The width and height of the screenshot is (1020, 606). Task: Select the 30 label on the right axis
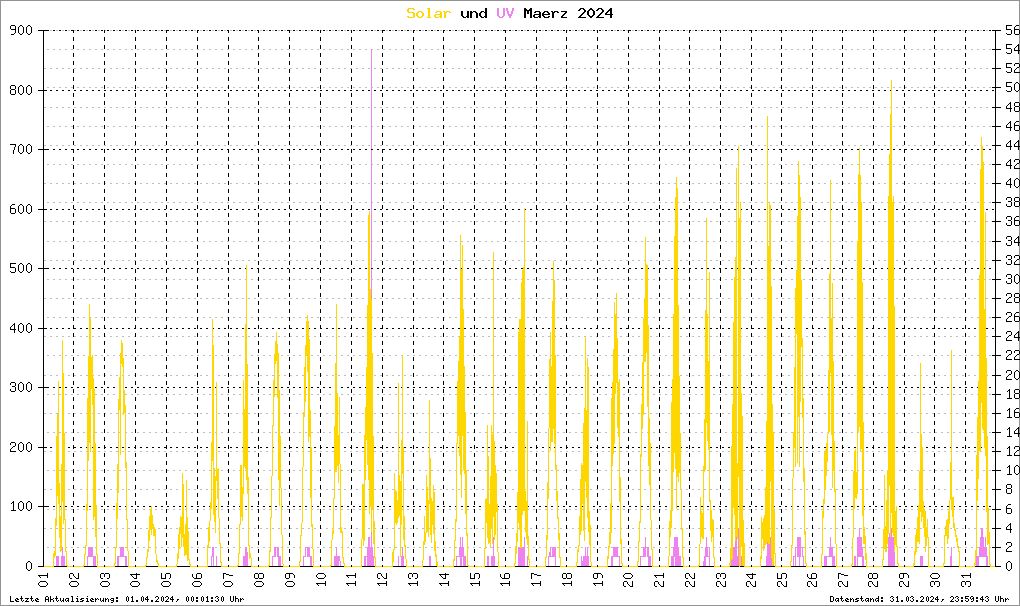pos(1011,279)
